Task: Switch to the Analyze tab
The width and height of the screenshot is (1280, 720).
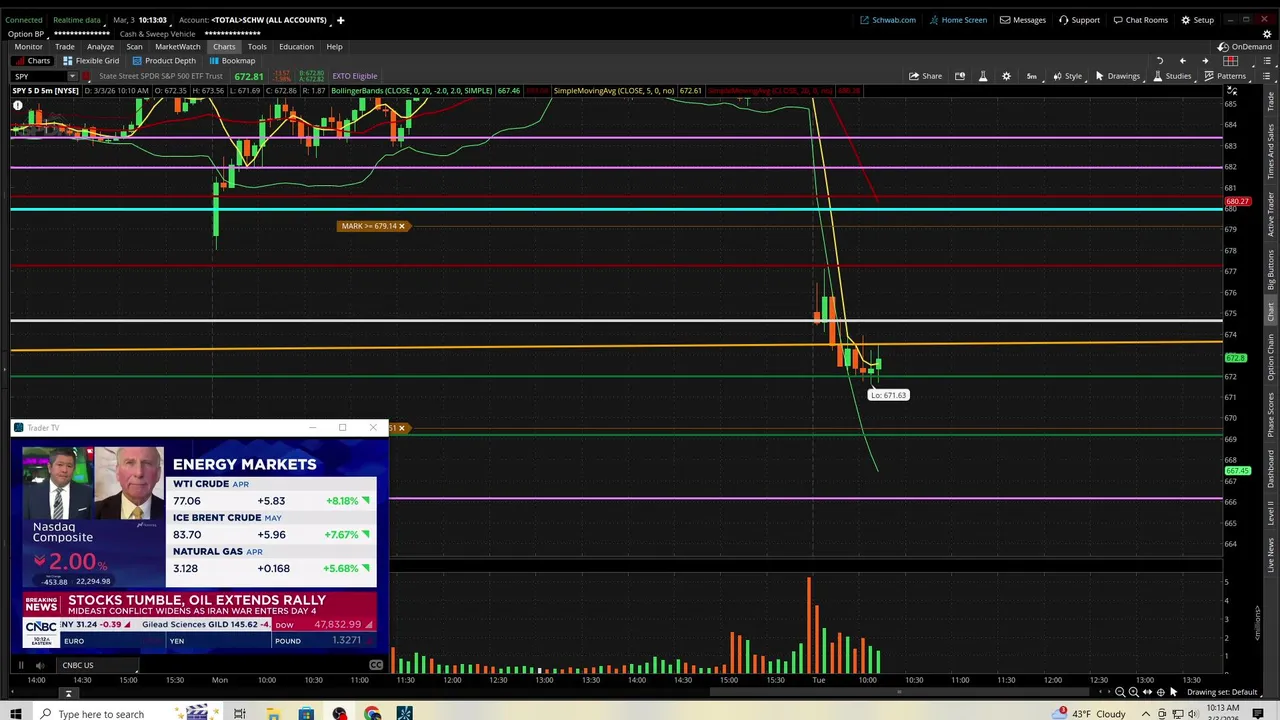Action: [x=100, y=47]
